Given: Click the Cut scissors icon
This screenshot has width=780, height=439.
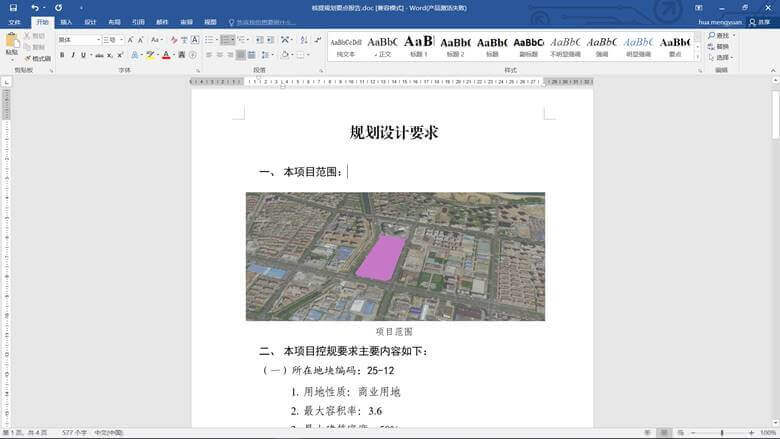Looking at the screenshot, I should [x=27, y=36].
